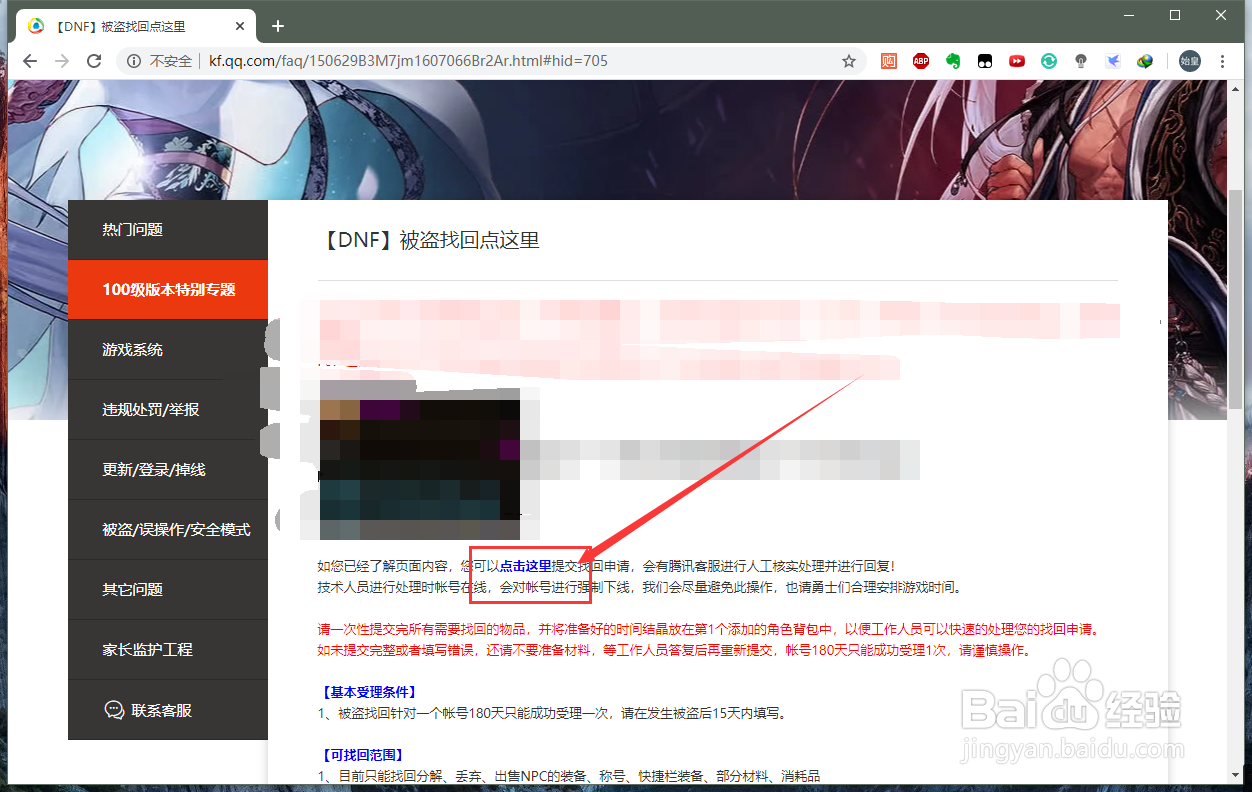Viewport: 1252px width, 792px height.
Task: Go forward with the browser arrow
Action: 62,61
